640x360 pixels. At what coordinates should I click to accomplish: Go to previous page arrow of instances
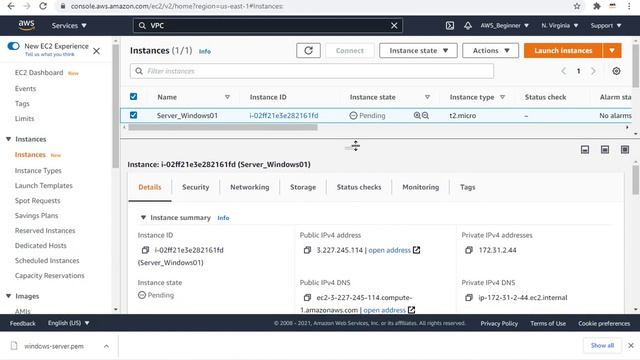coord(564,71)
